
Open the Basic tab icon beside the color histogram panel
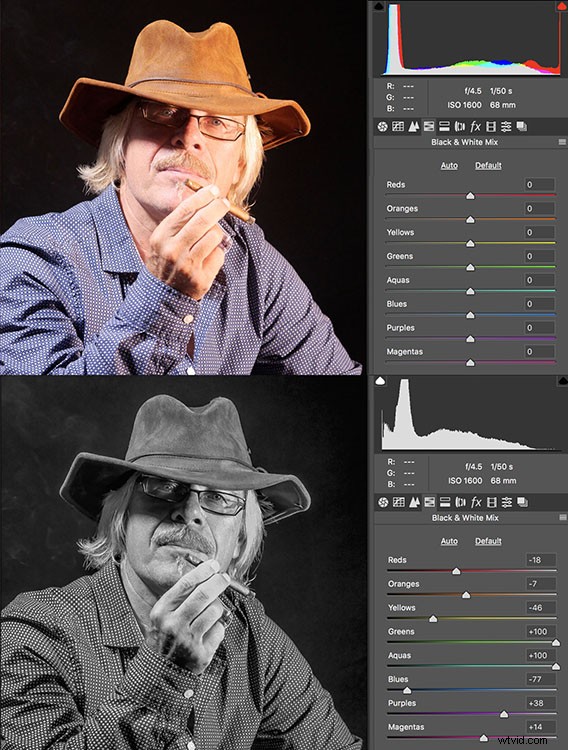(382, 126)
